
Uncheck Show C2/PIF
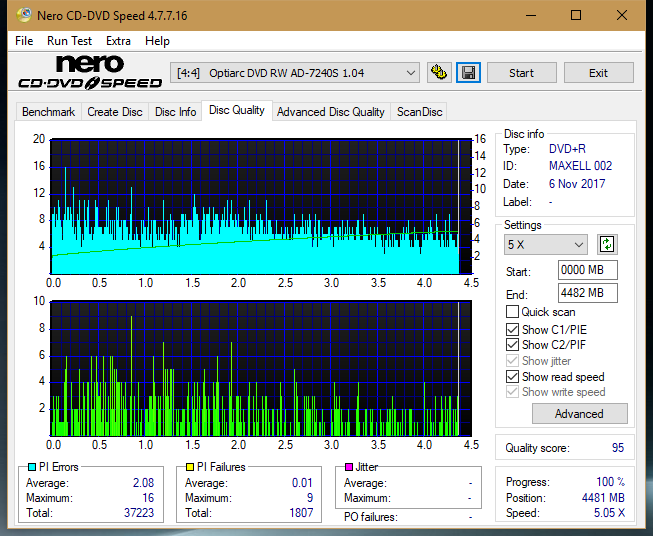pos(512,345)
